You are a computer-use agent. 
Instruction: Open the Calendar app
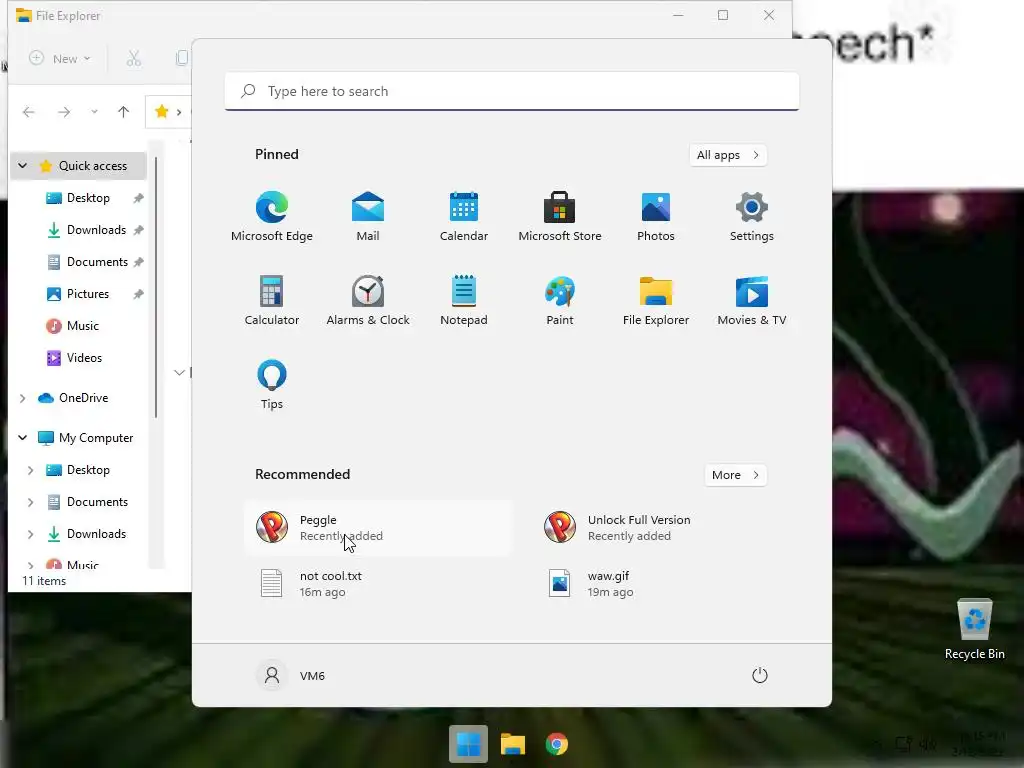[464, 217]
